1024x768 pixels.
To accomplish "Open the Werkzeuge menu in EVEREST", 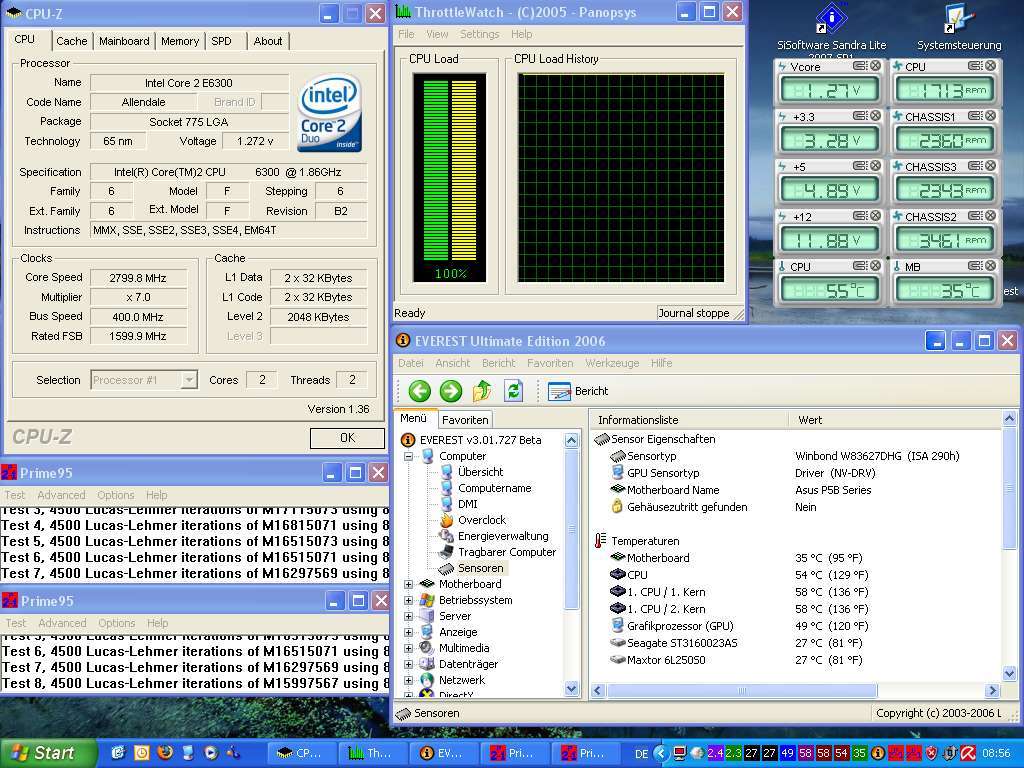I will pos(612,363).
